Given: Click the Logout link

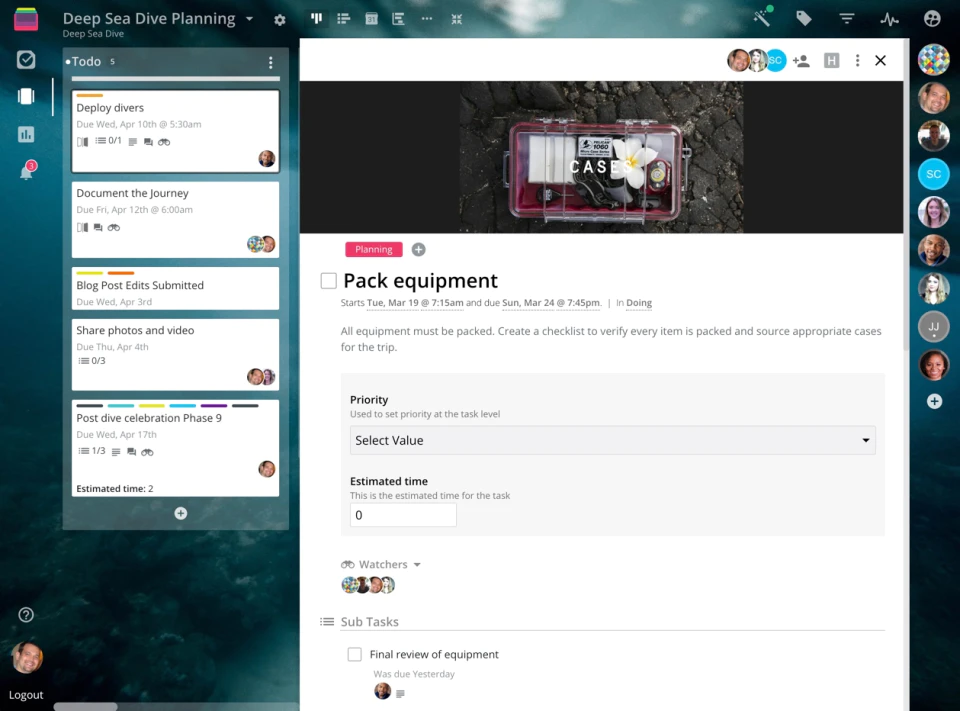Looking at the screenshot, I should (26, 695).
